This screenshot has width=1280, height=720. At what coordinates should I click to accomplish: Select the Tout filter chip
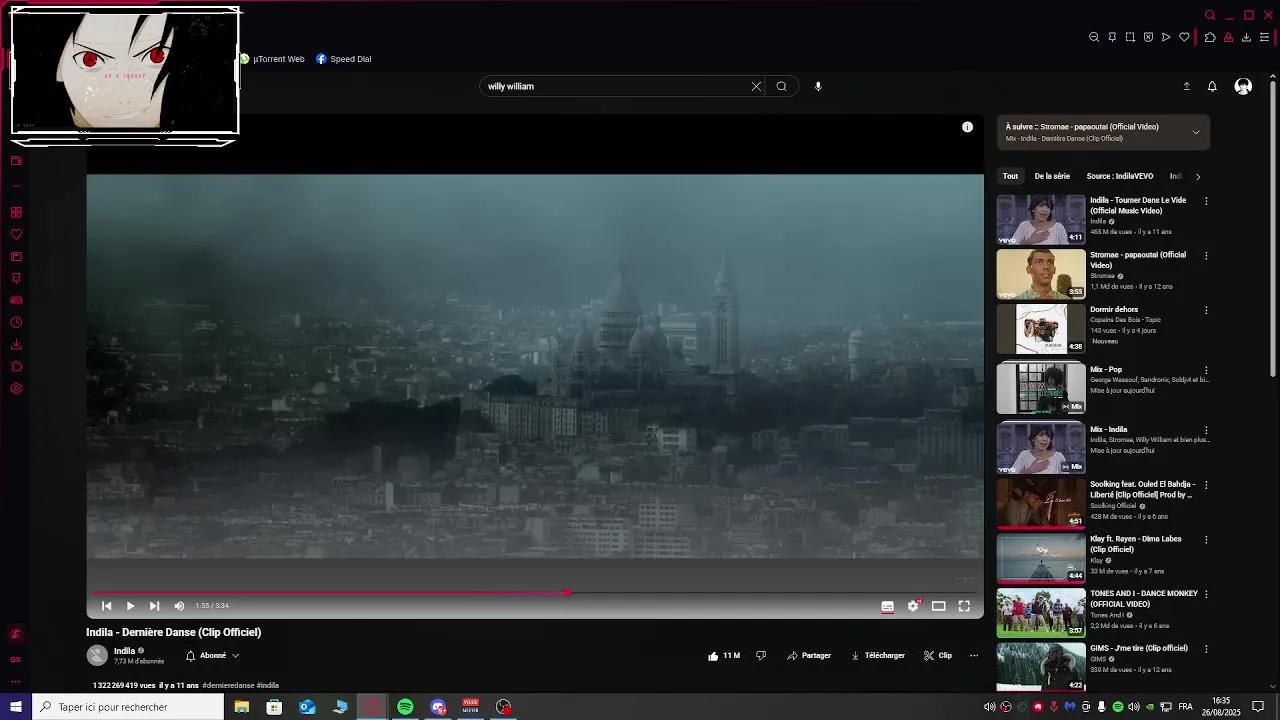(1010, 177)
